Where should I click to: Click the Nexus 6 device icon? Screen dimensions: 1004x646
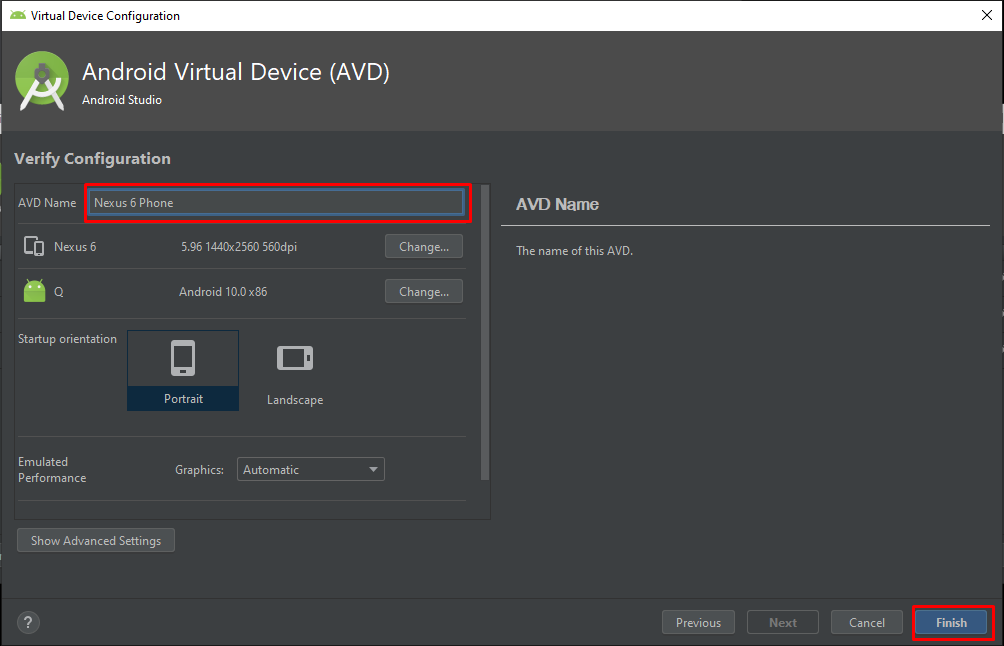(34, 247)
